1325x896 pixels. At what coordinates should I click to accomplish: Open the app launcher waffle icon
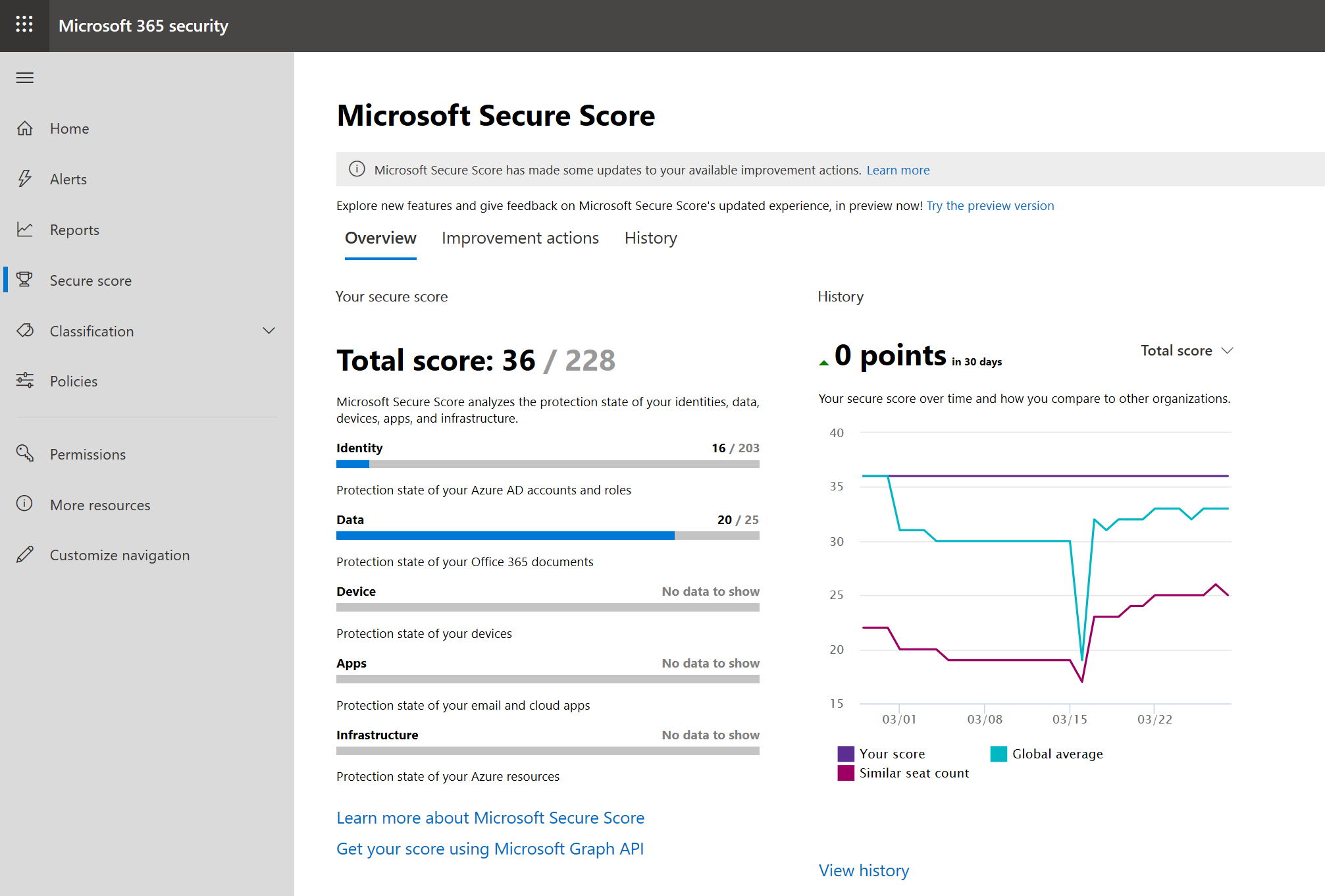24,25
